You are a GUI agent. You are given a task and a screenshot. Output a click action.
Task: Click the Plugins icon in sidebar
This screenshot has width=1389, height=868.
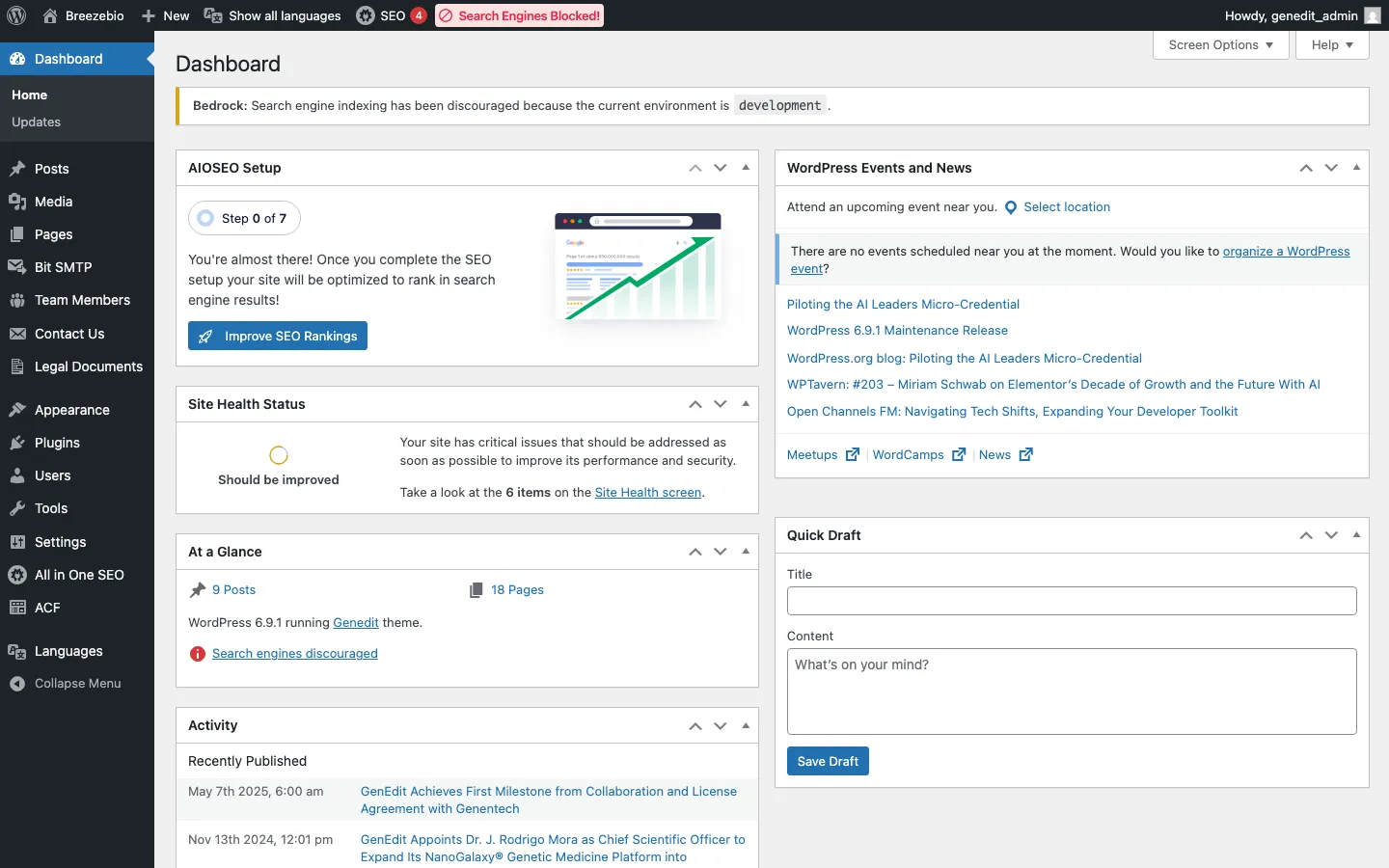17,443
